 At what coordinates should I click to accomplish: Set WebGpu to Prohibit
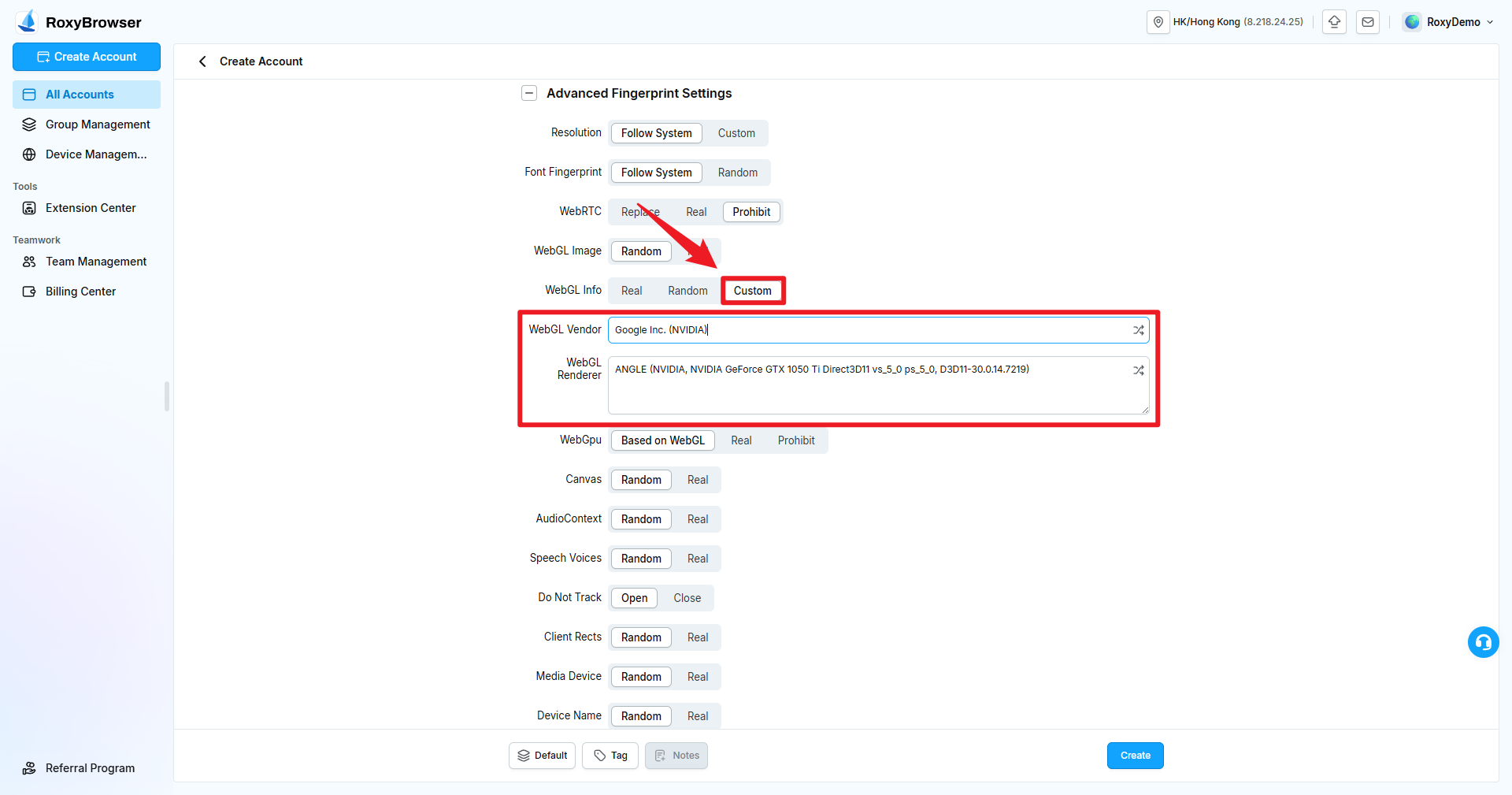(x=796, y=440)
